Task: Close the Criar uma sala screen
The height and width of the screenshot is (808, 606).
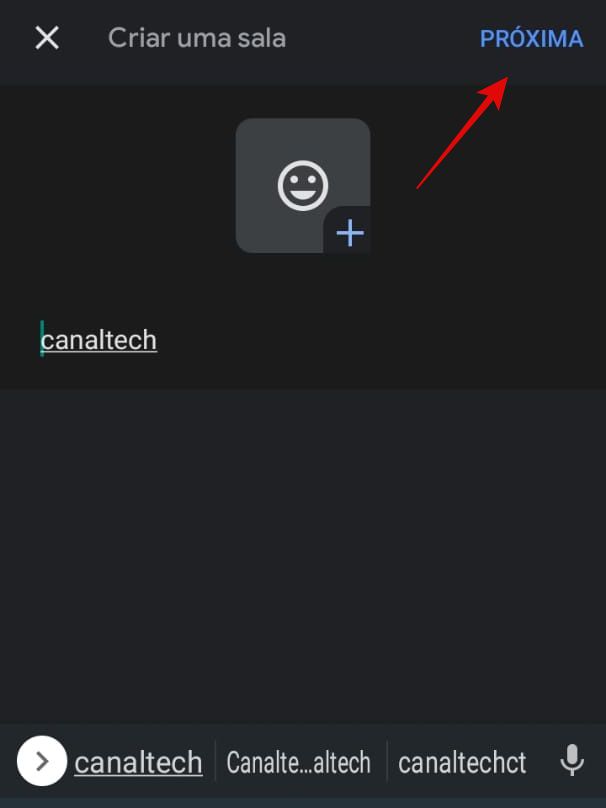Action: [47, 38]
